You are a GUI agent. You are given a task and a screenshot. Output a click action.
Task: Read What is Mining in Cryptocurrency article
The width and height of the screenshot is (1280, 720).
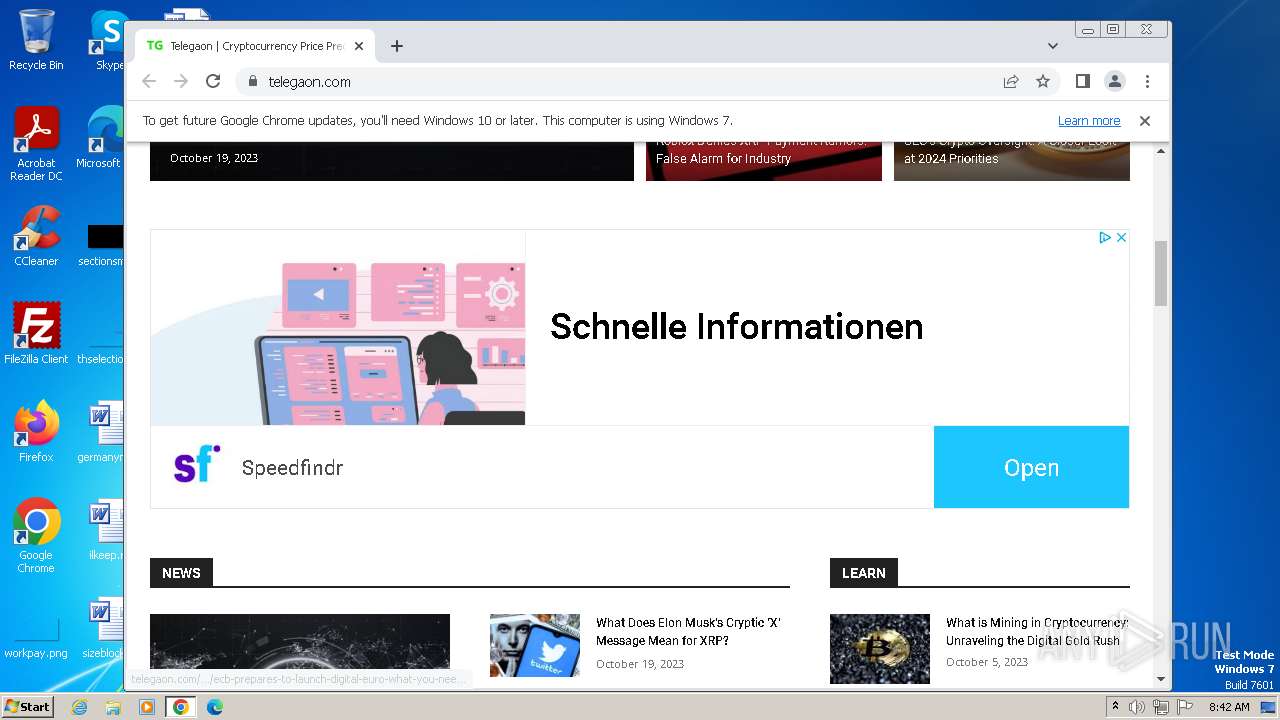[1036, 631]
